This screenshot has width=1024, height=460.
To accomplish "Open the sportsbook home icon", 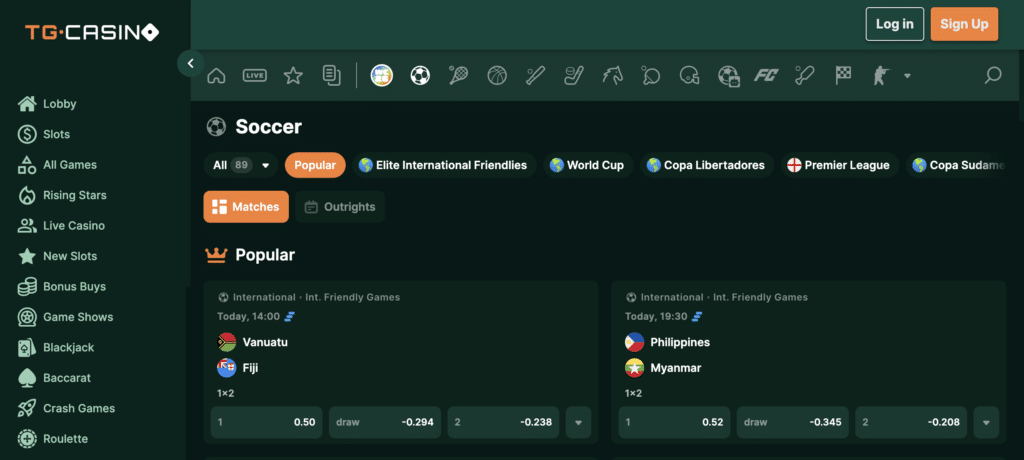I will pyautogui.click(x=216, y=76).
